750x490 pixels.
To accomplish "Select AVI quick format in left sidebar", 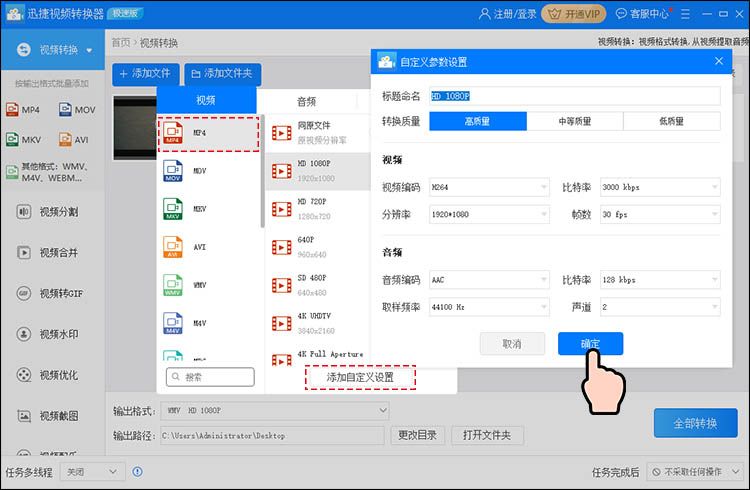I will (x=74, y=140).
